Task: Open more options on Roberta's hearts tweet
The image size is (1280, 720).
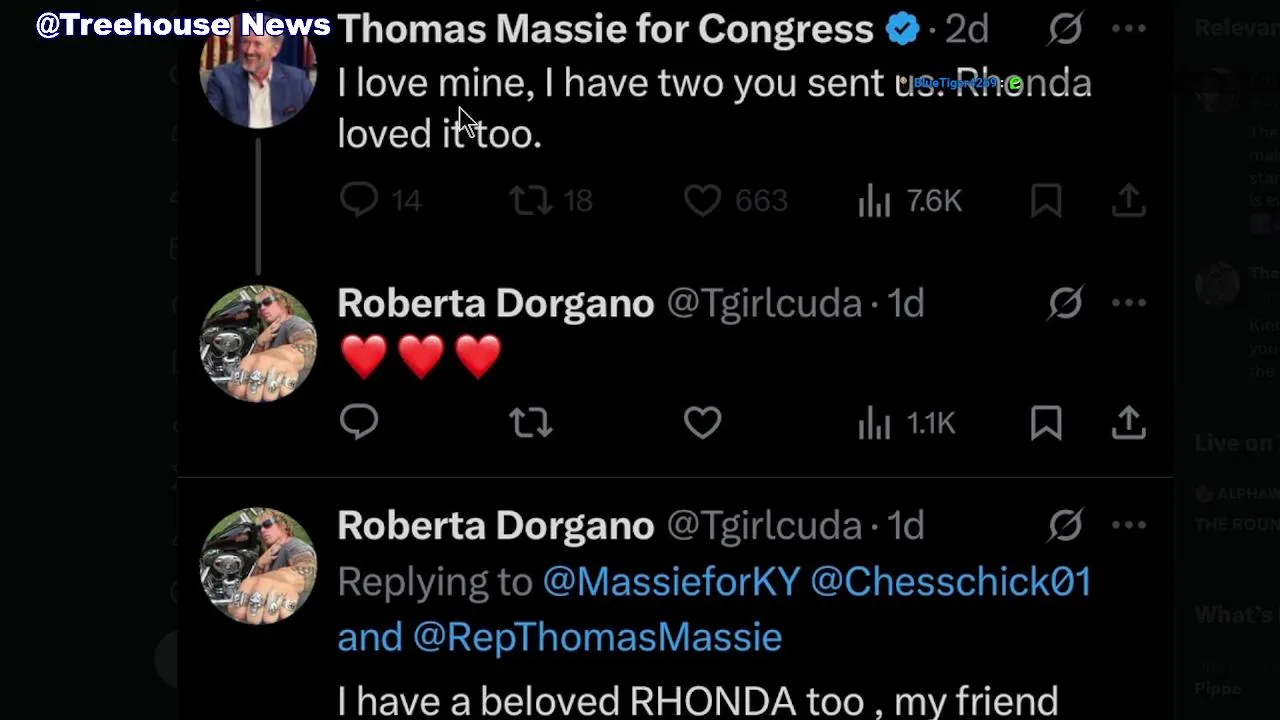Action: click(1129, 303)
